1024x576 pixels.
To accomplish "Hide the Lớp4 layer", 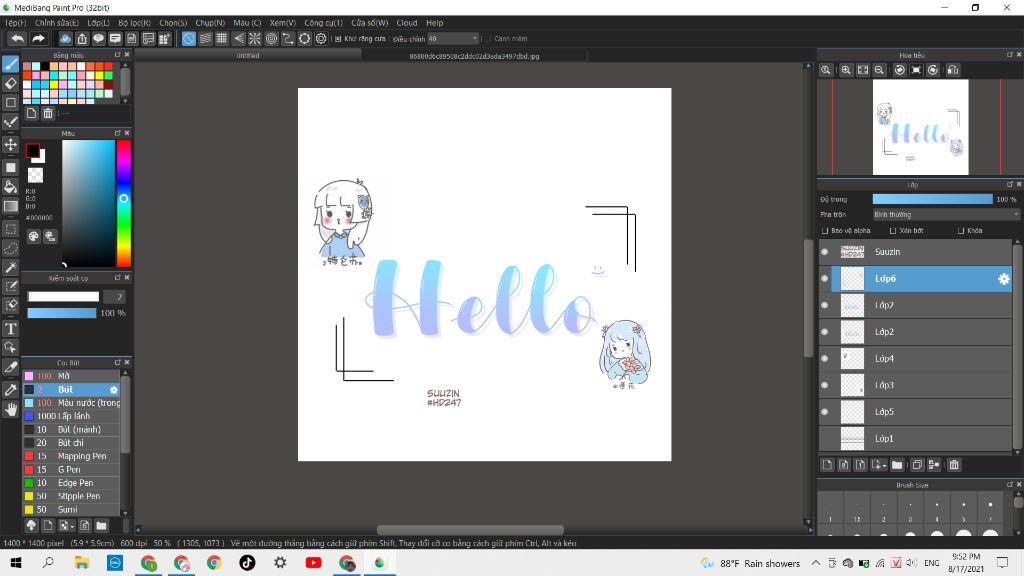I will coord(825,359).
